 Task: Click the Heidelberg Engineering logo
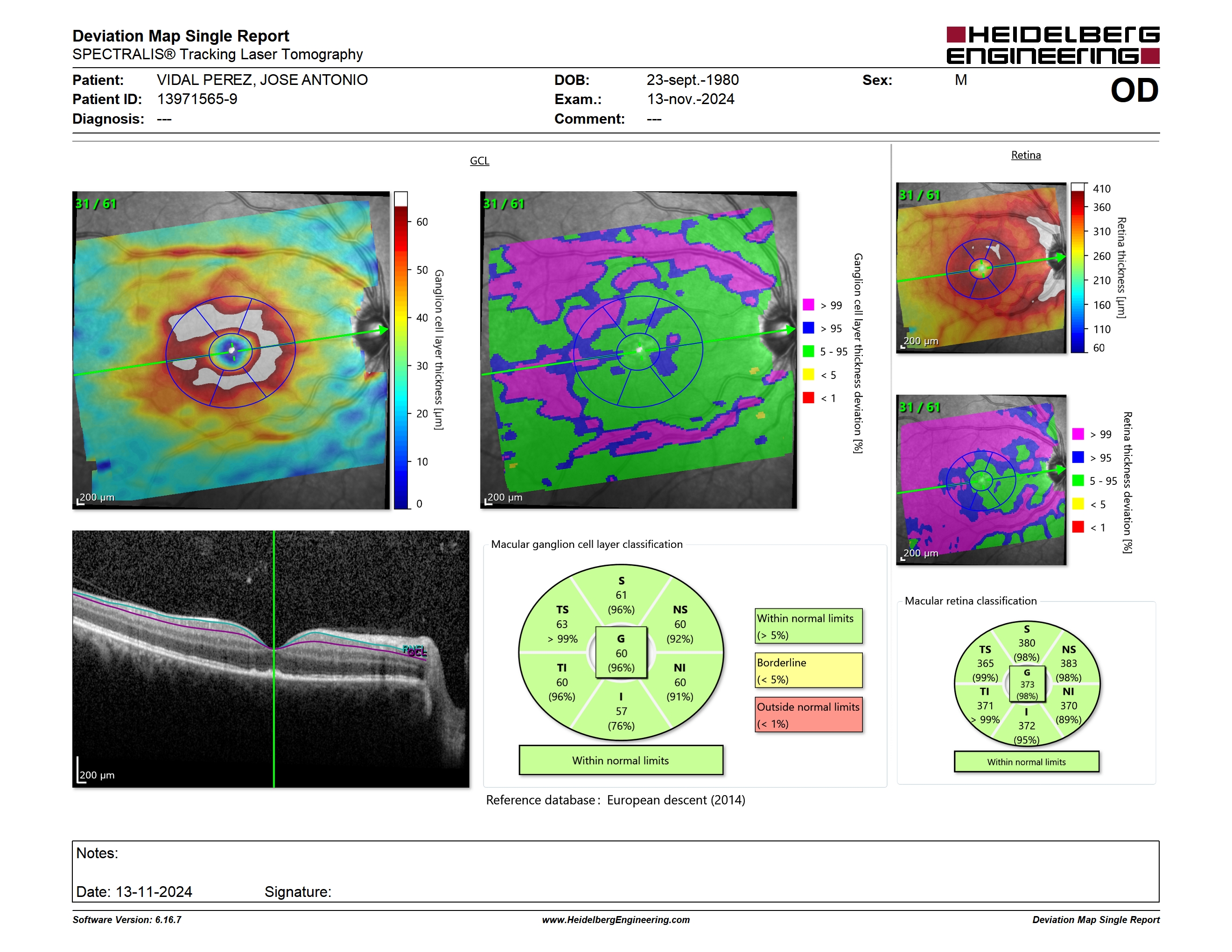pos(1053,45)
